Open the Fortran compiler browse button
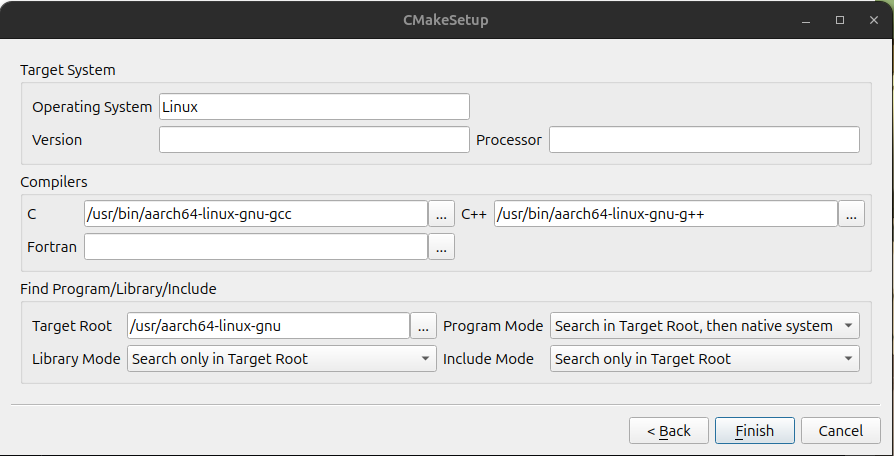 (441, 247)
